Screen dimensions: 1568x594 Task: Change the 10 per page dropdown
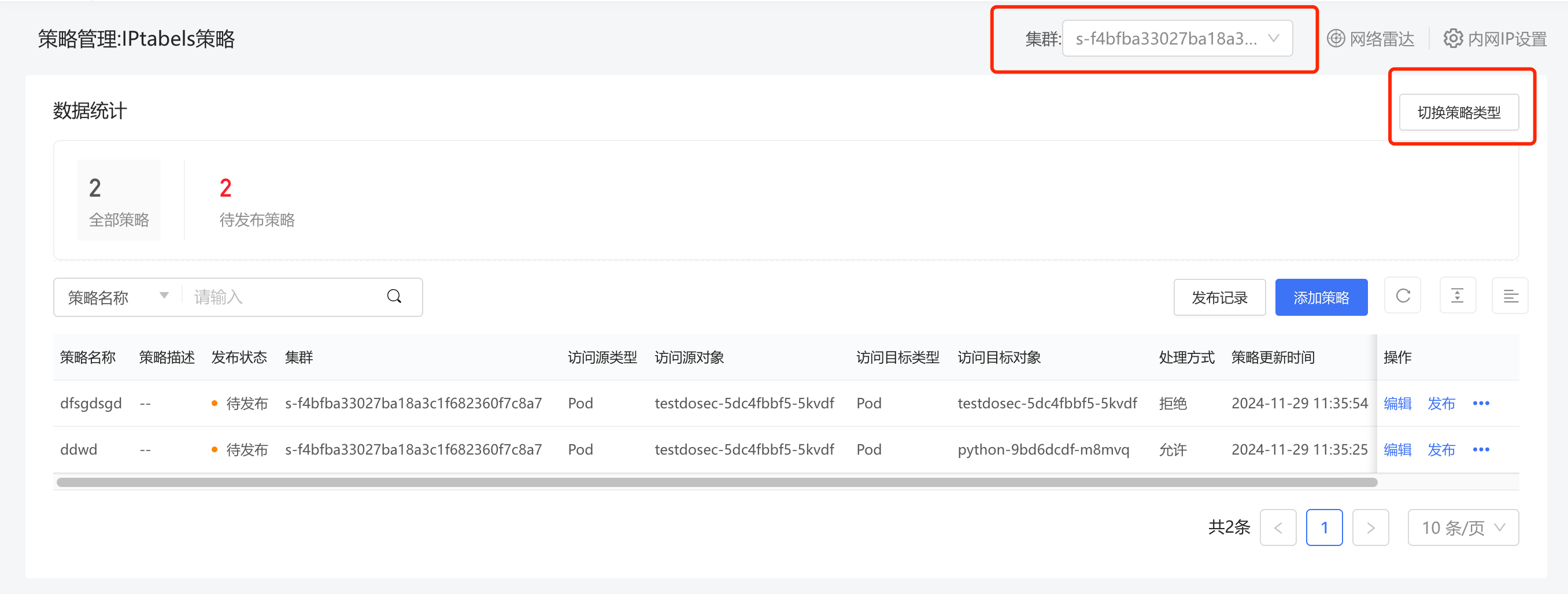[x=1463, y=527]
